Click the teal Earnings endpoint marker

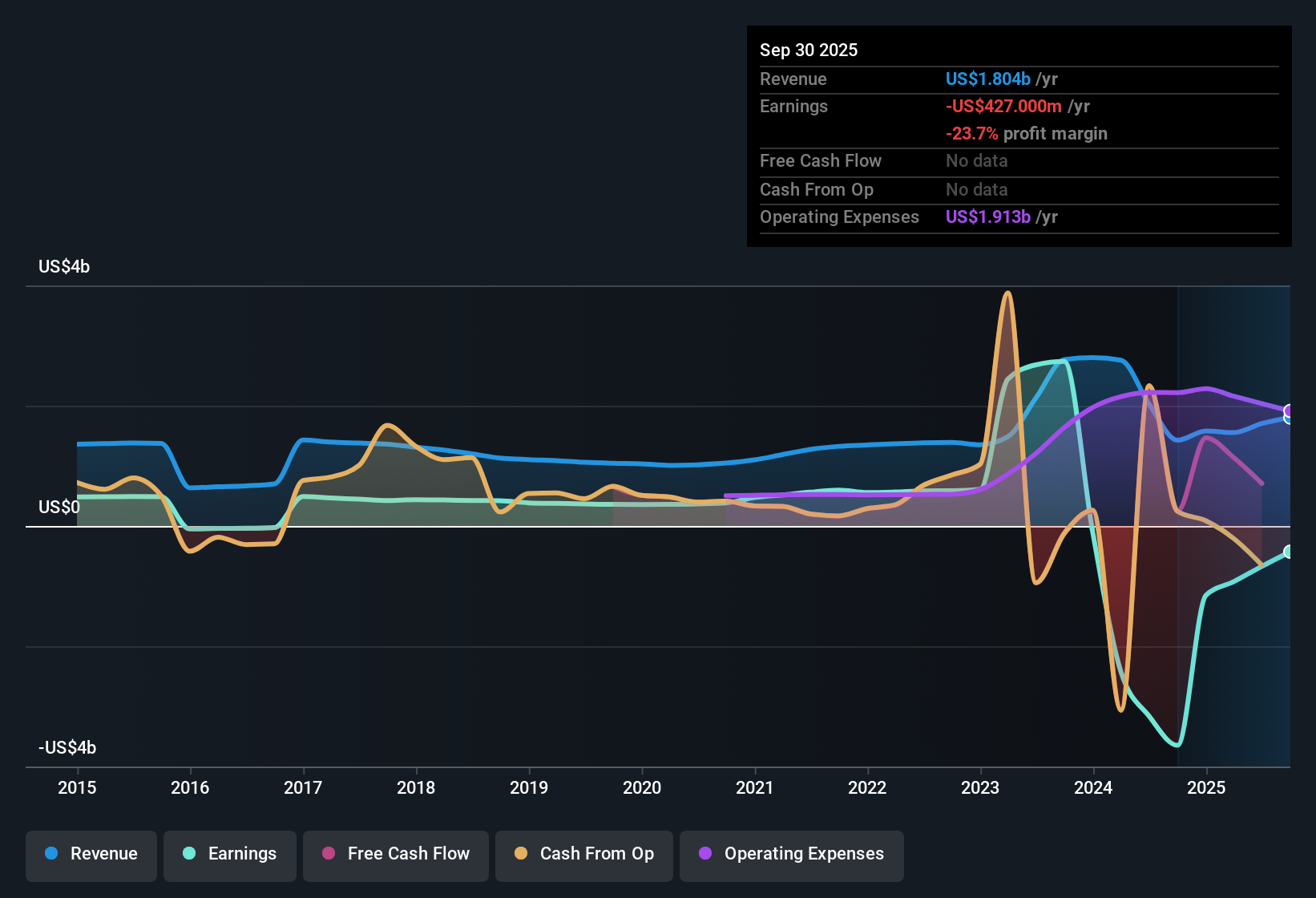coord(1289,552)
